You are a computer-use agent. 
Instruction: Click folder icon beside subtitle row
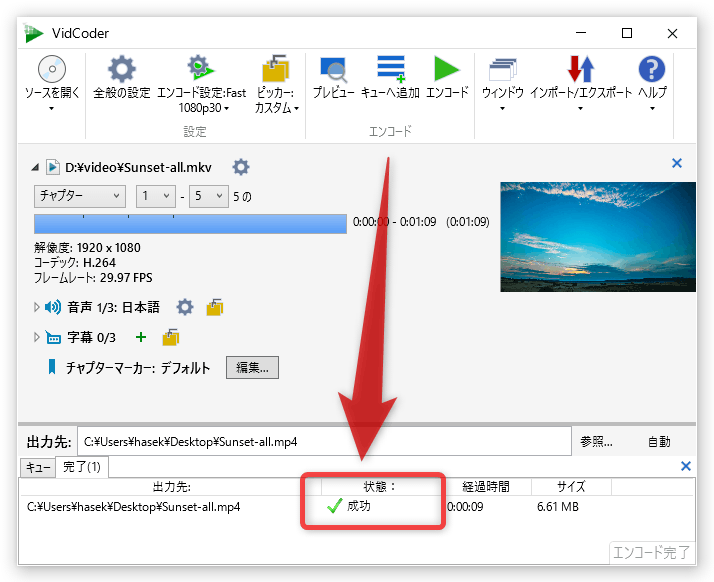pos(171,337)
